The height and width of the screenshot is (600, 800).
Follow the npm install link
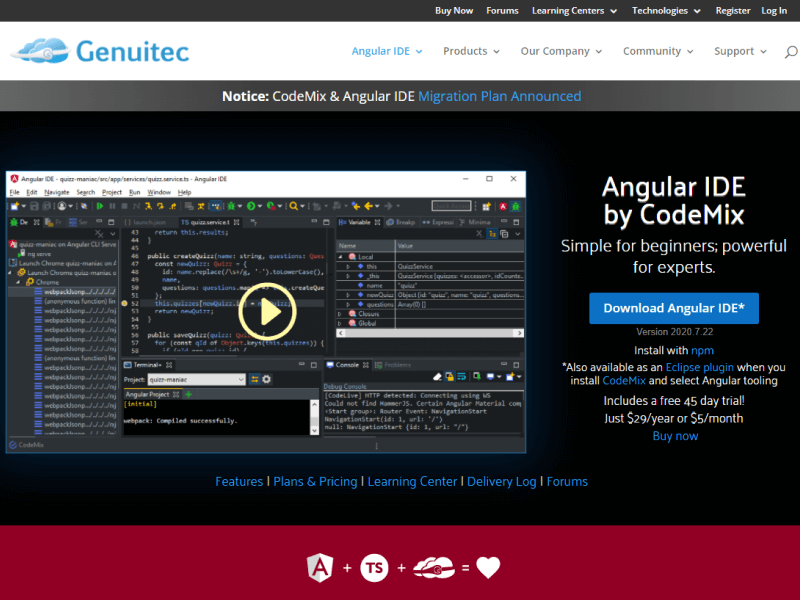point(702,351)
